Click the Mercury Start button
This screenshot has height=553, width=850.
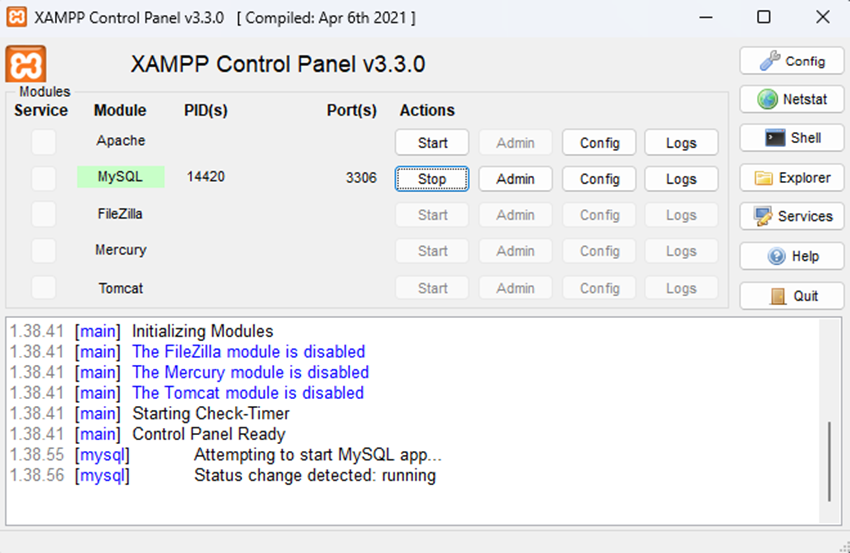432,251
